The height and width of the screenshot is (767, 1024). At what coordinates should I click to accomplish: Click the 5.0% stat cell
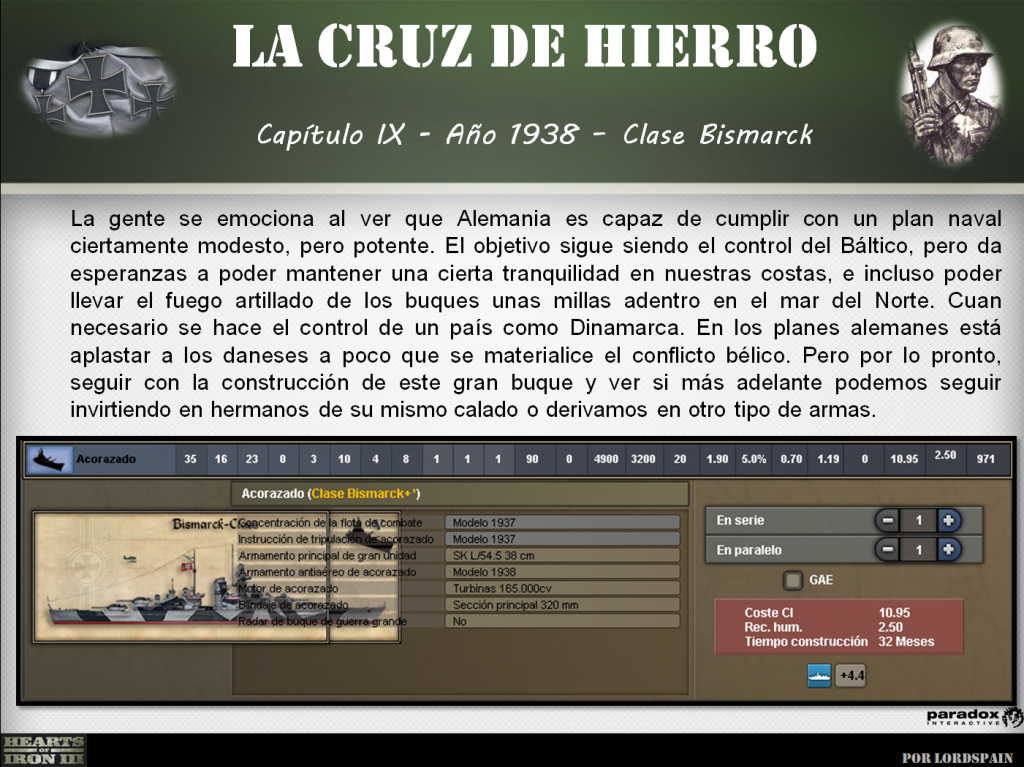pos(754,459)
